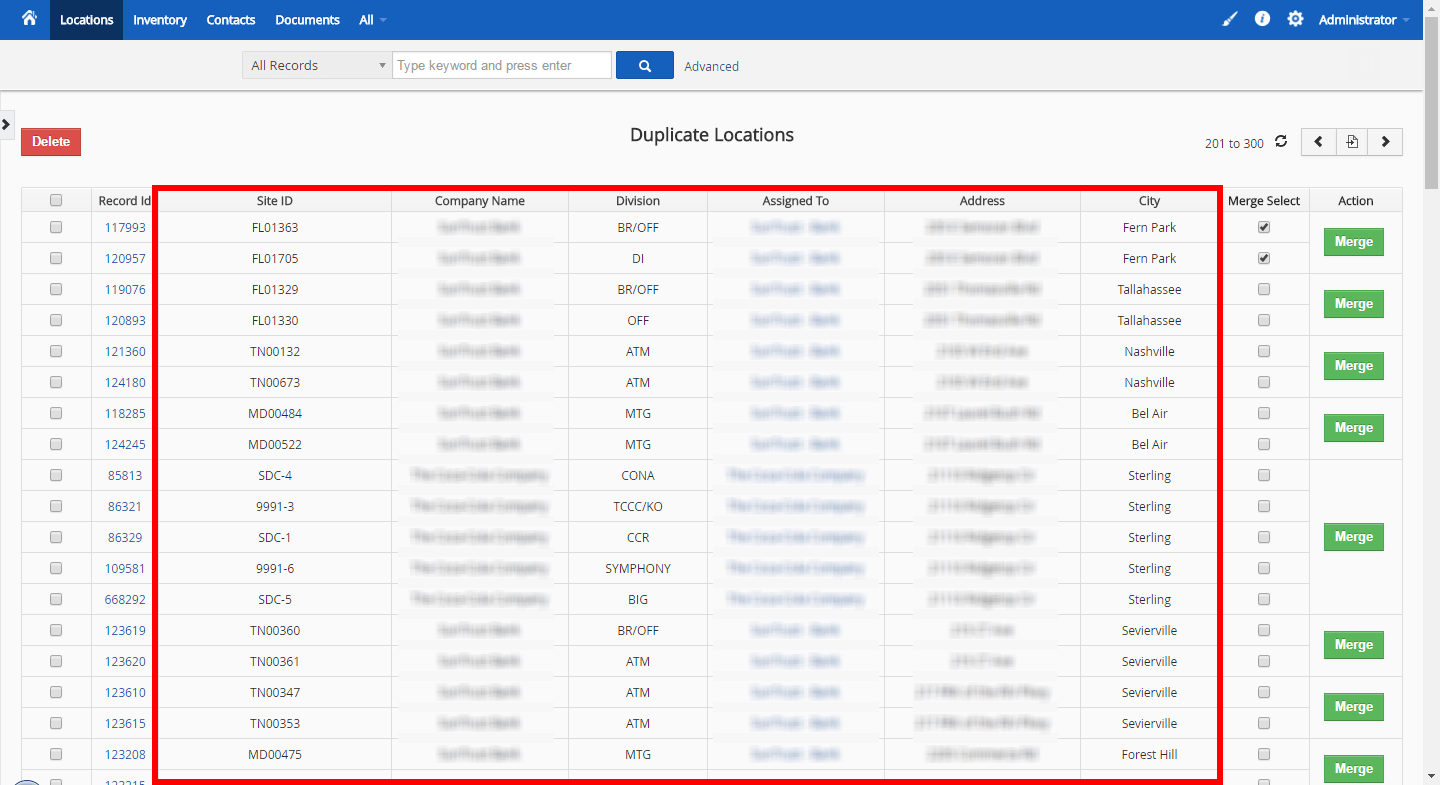Open record 124180 link

124,382
